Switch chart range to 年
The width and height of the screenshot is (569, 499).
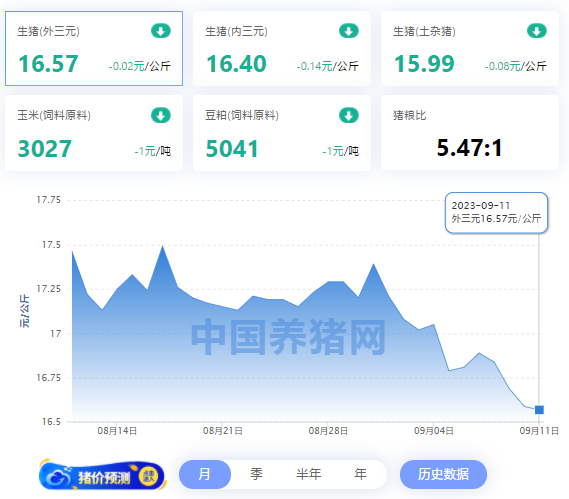click(360, 474)
